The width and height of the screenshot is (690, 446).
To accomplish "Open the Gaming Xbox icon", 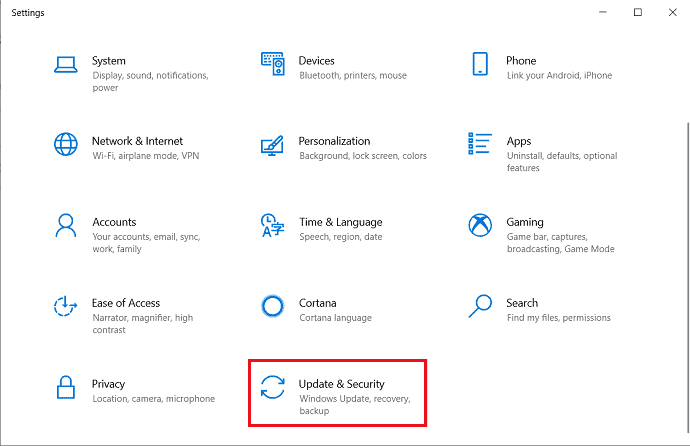I will tap(480, 225).
